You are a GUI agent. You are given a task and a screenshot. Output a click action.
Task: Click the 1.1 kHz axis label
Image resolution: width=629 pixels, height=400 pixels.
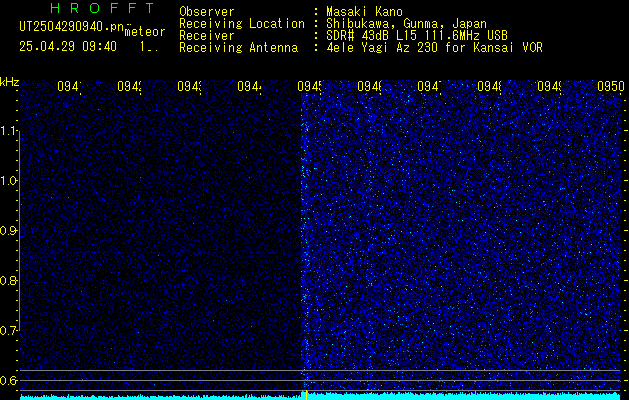pos(8,131)
